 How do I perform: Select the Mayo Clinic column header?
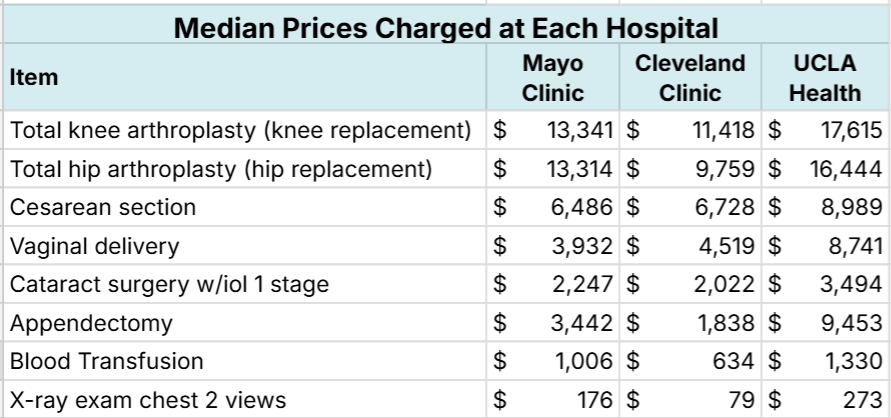point(553,78)
